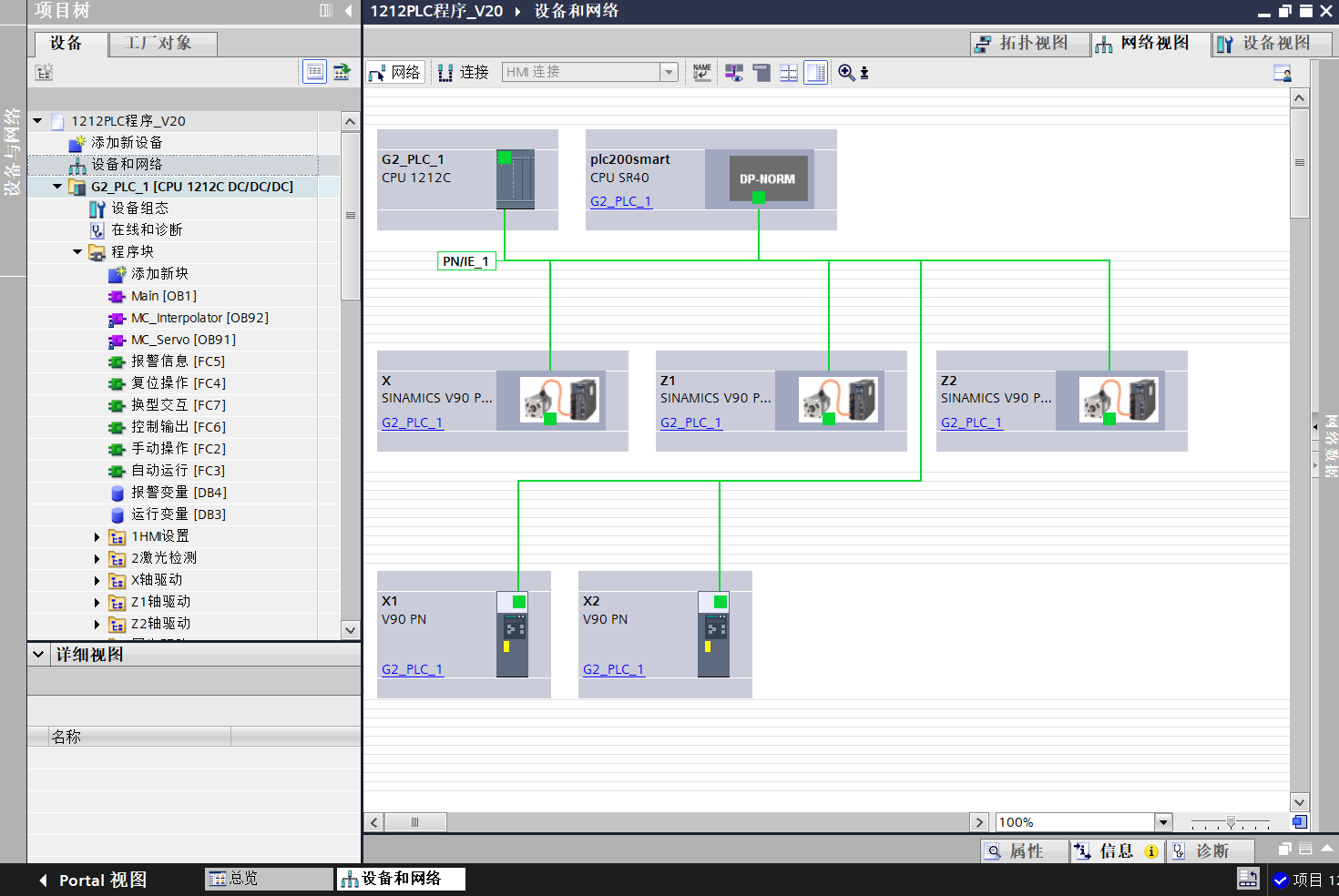Select 添加新设备 in project tree
The width and height of the screenshot is (1339, 896).
(x=127, y=142)
